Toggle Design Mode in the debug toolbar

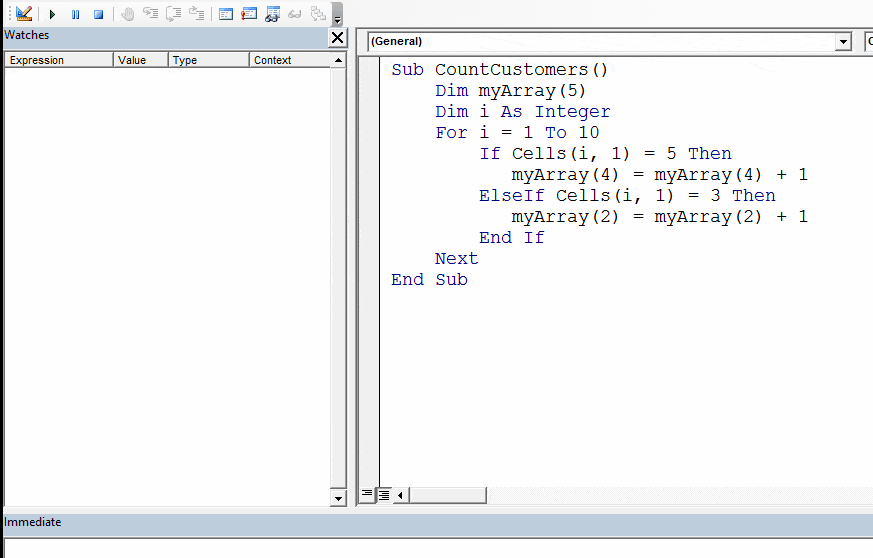[24, 13]
